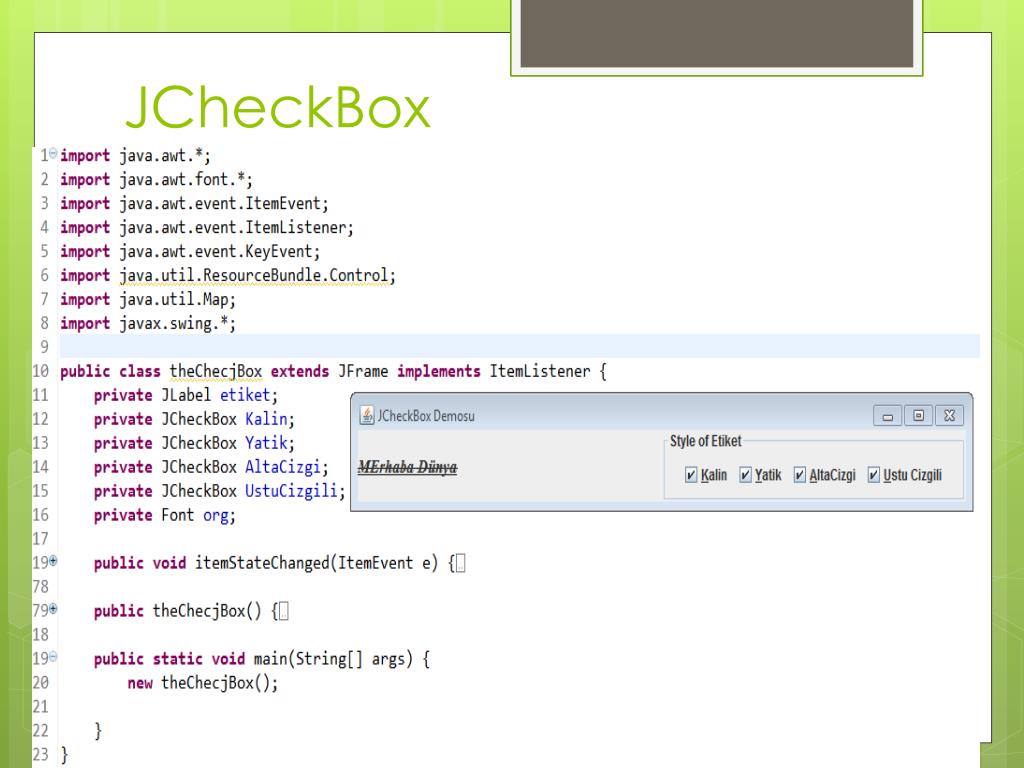
Task: Click the 'etiket' field name
Action: click(245, 395)
